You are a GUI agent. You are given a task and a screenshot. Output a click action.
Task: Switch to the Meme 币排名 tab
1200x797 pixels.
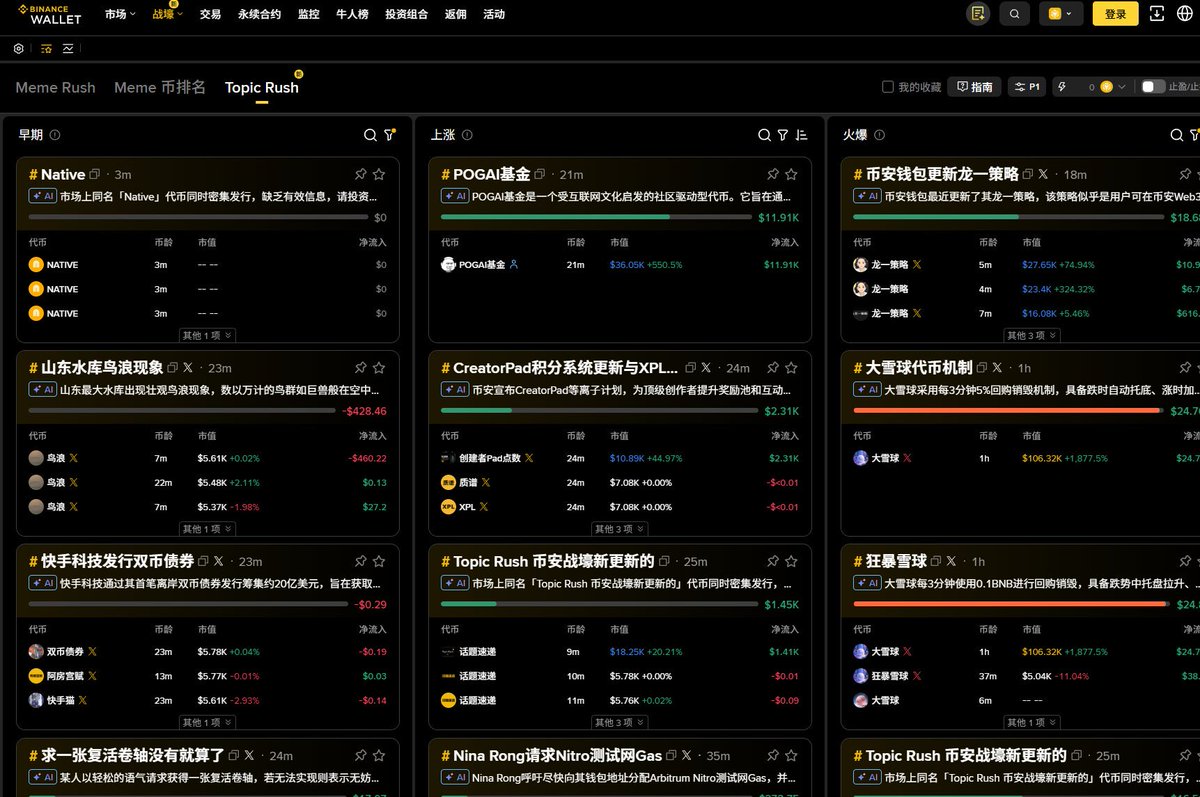pos(160,87)
